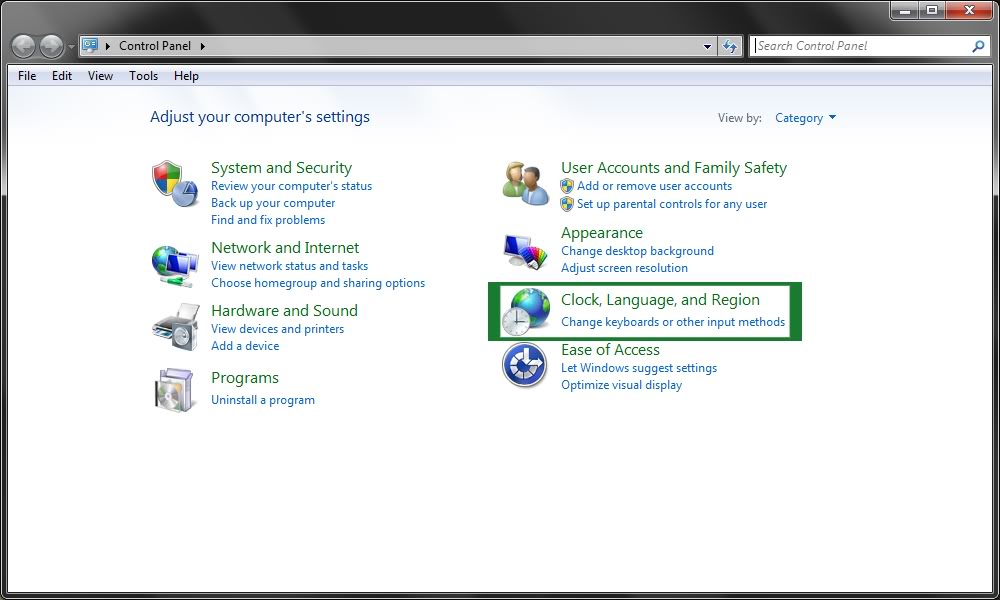The image size is (1000, 600).
Task: Click the Ease of Access icon
Action: pyautogui.click(x=525, y=365)
